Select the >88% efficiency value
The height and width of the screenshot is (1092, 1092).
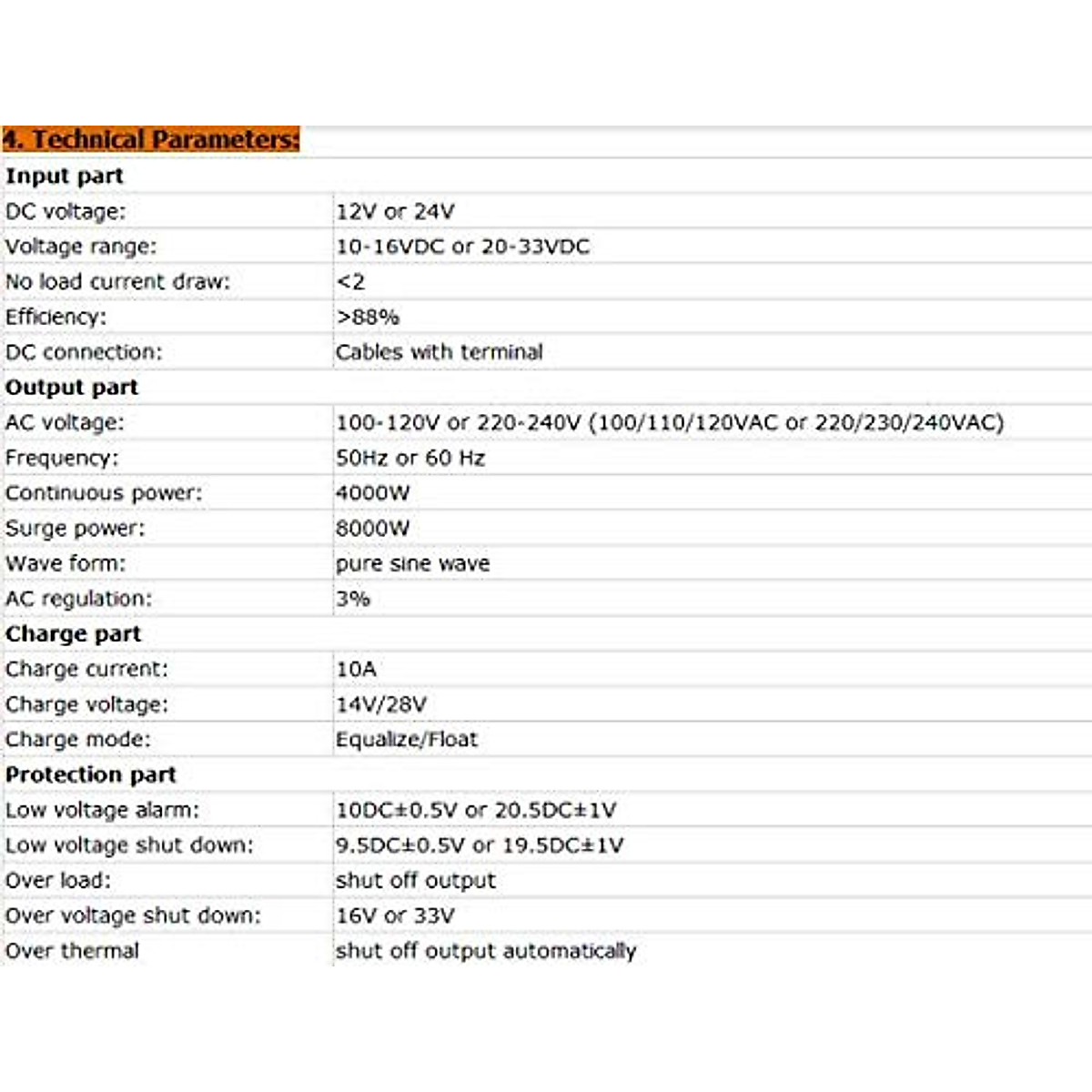coord(368,317)
